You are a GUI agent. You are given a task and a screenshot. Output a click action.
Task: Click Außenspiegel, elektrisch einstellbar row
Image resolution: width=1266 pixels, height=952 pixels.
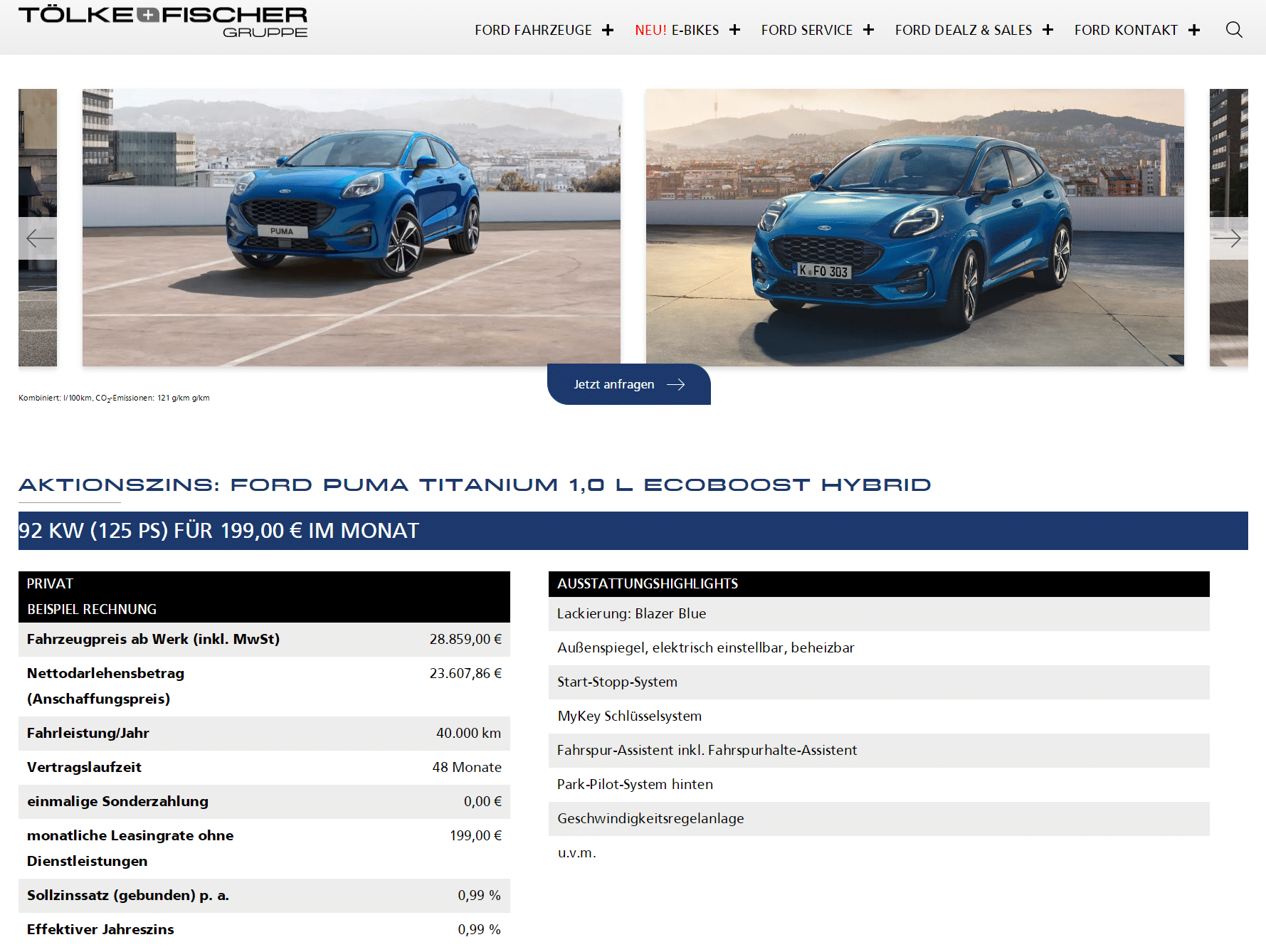coord(879,648)
